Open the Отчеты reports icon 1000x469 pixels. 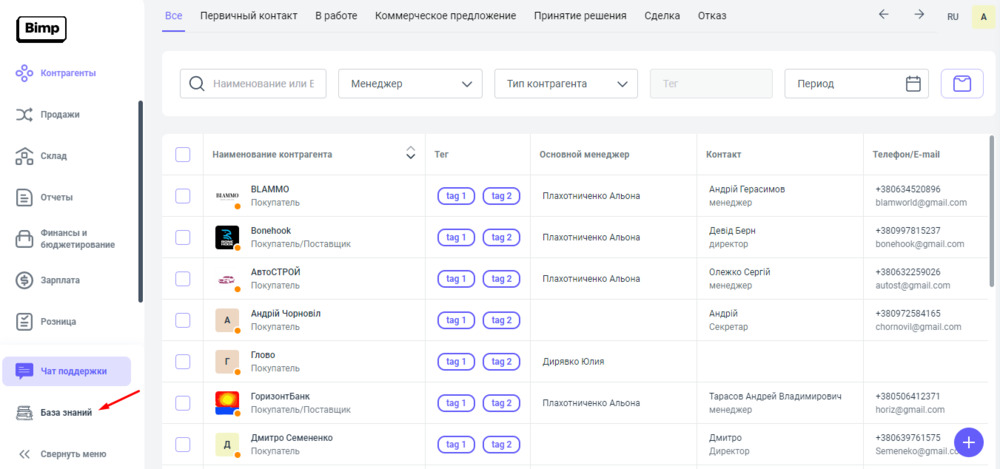(x=25, y=197)
